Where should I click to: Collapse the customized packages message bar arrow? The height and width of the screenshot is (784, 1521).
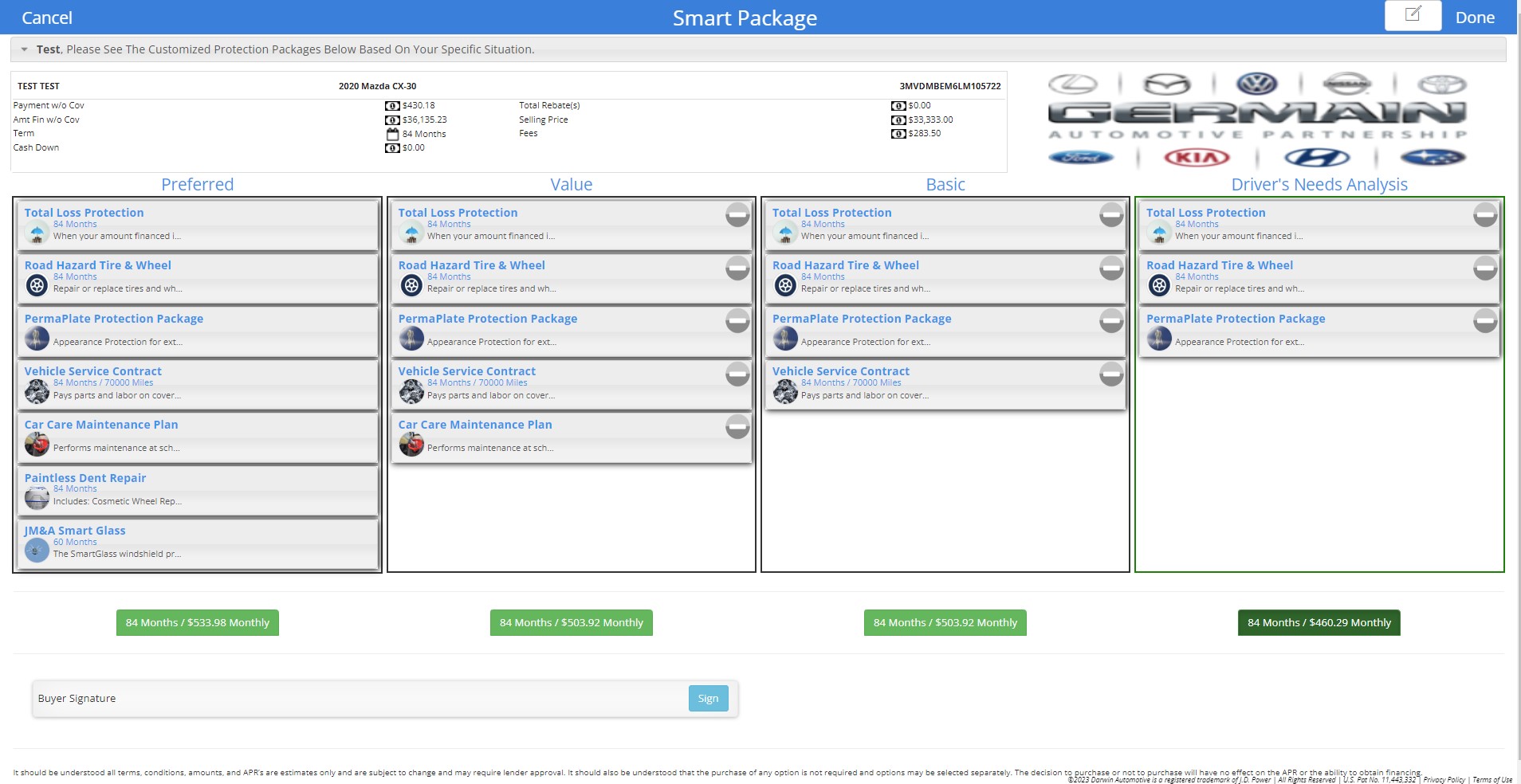pos(25,49)
